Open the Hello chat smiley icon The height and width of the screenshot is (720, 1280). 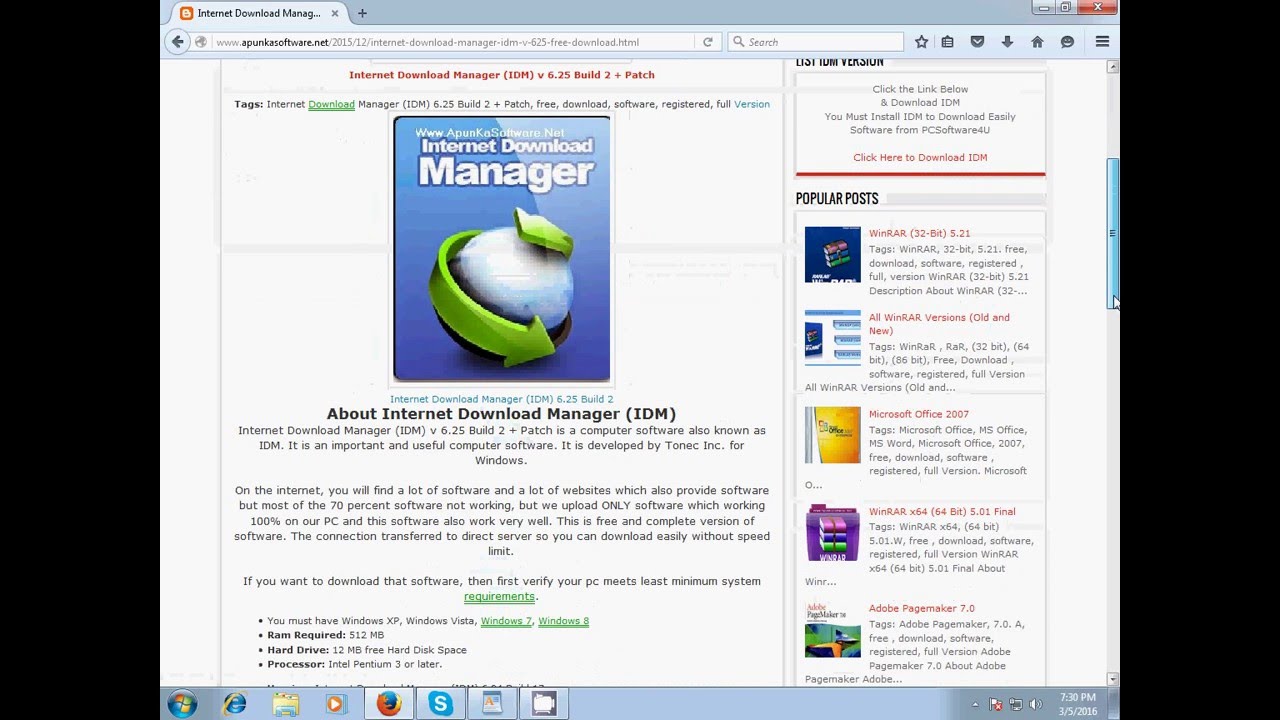(x=1067, y=42)
